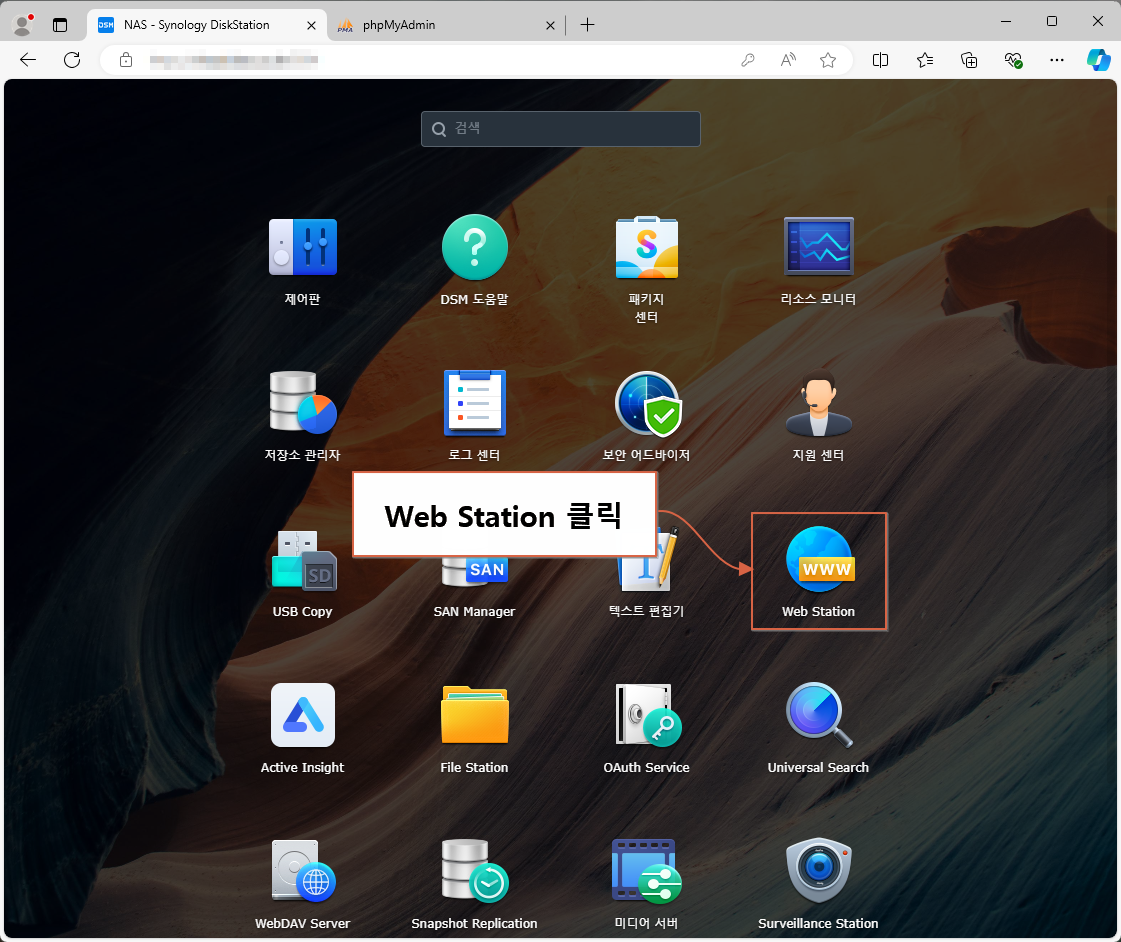Launch 보안 어드바이저 security advisor
Screen dimensions: 1121x942
pyautogui.click(x=648, y=403)
